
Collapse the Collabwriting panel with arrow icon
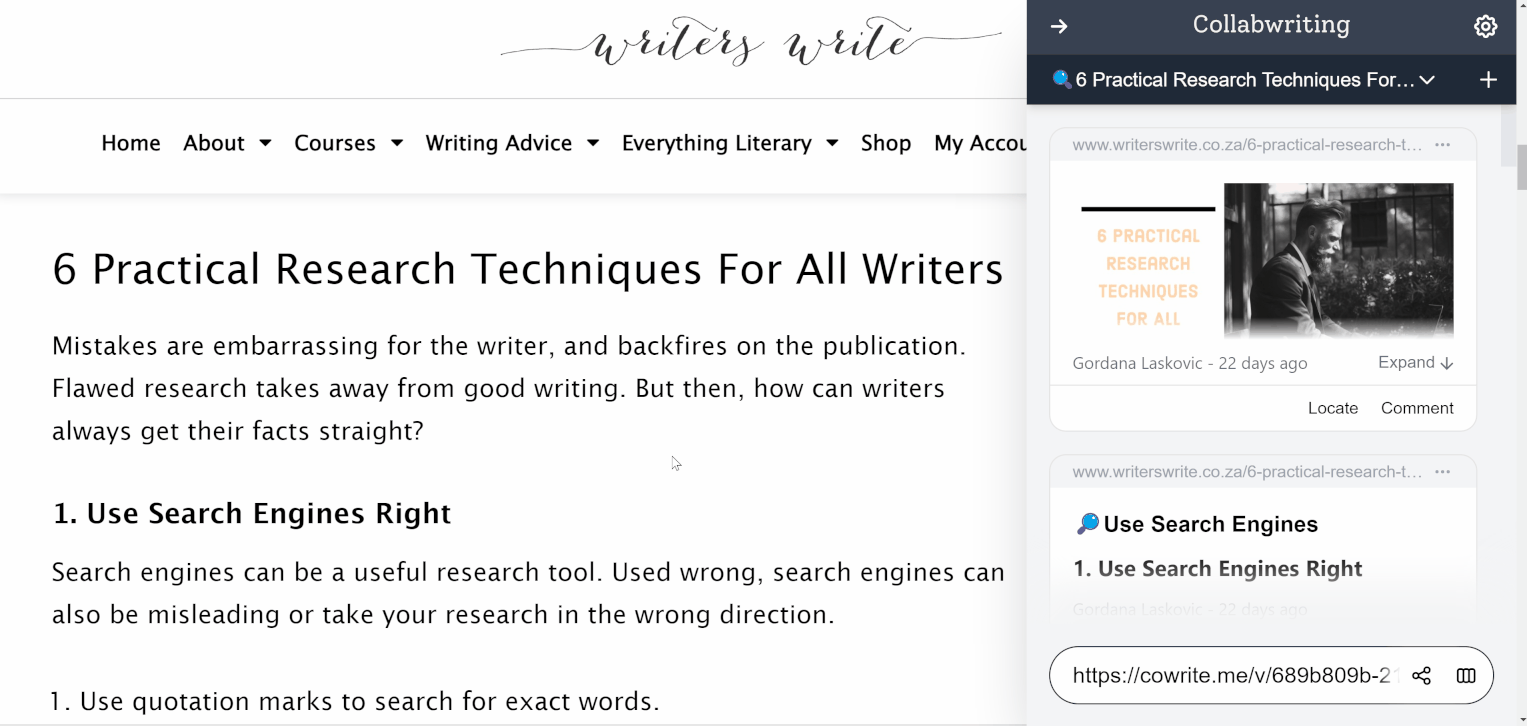pos(1059,27)
